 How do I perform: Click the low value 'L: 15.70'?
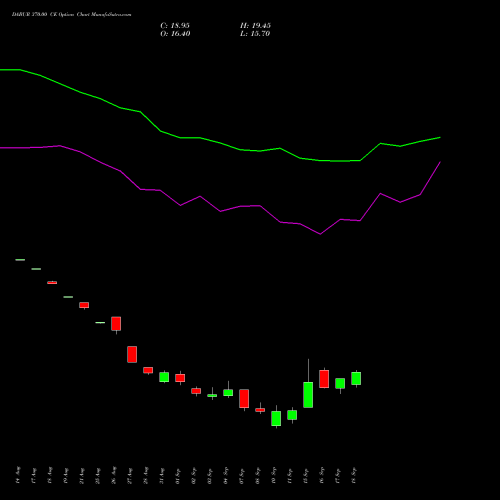coord(255,34)
